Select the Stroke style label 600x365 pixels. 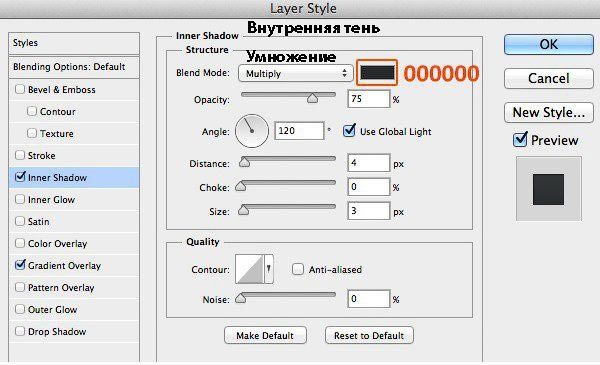(x=42, y=156)
